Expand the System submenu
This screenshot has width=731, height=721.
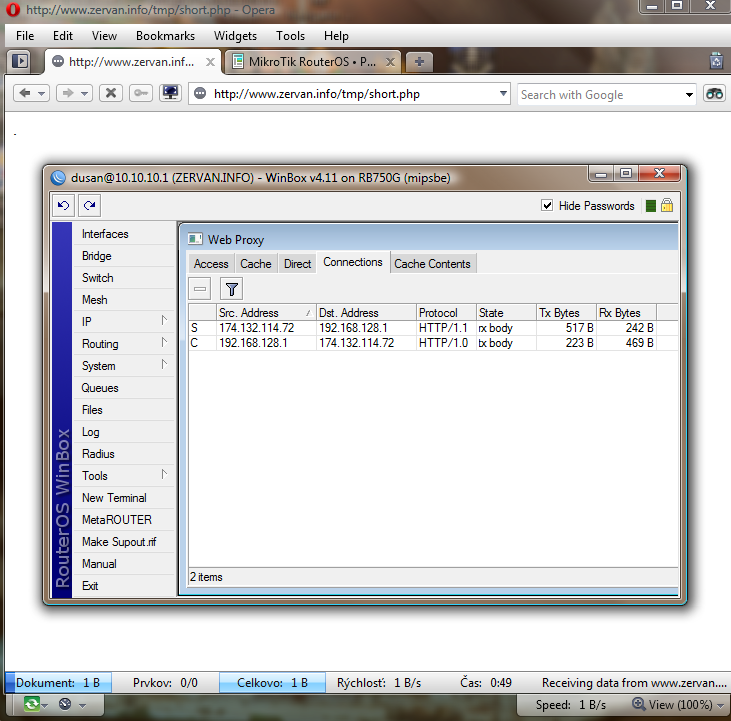164,364
